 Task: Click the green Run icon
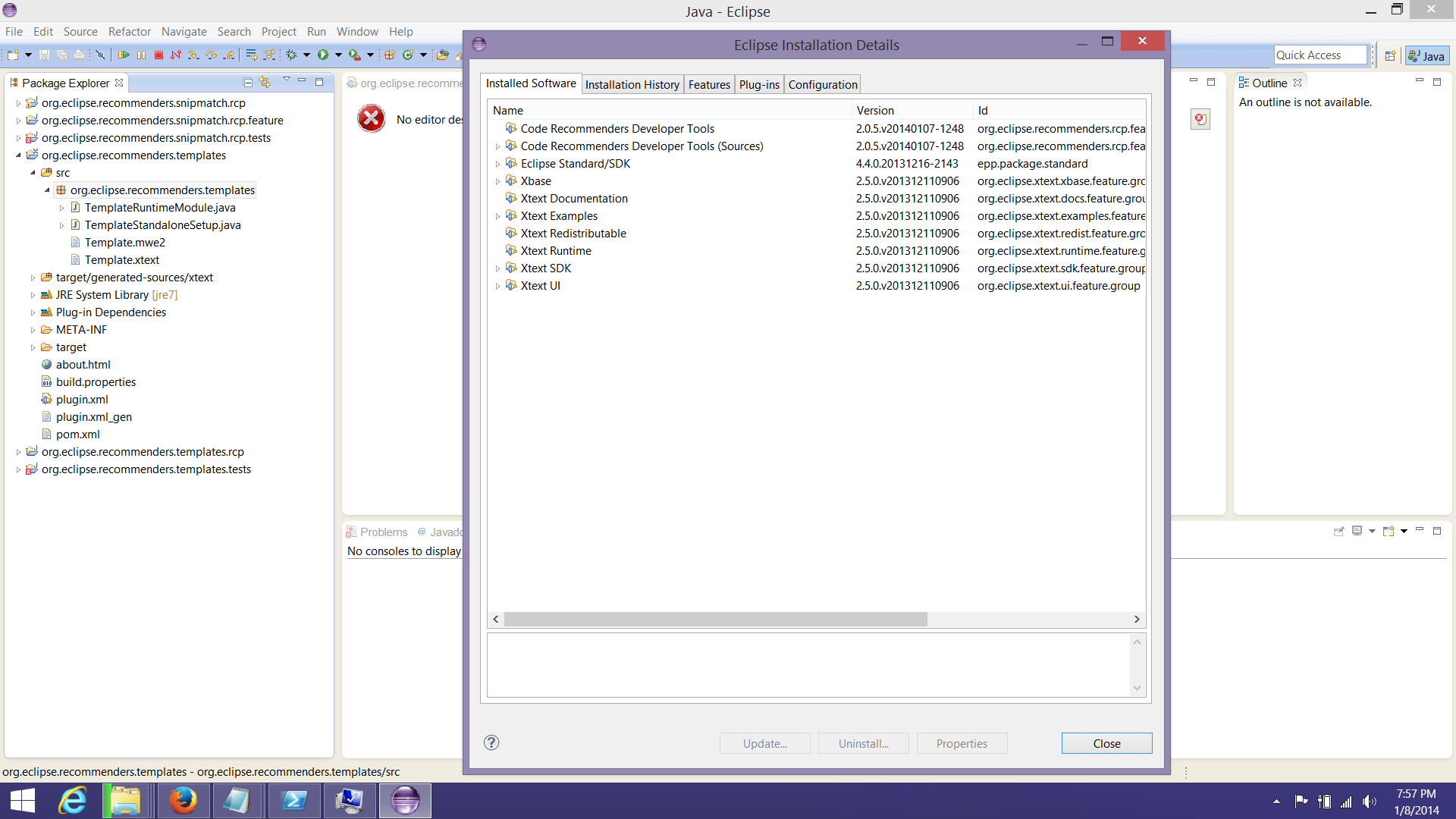pos(323,55)
